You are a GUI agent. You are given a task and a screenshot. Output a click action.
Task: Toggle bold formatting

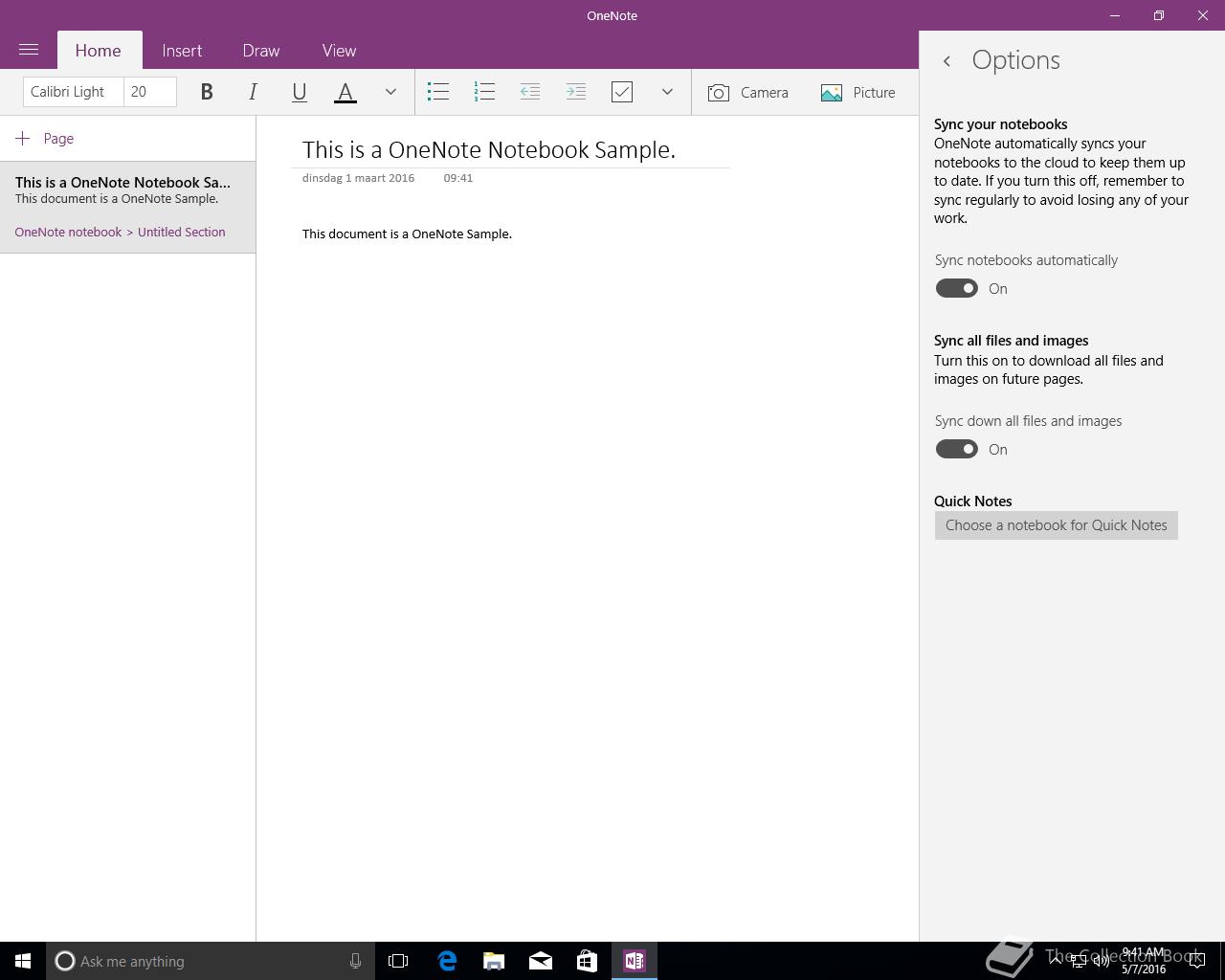(x=206, y=92)
